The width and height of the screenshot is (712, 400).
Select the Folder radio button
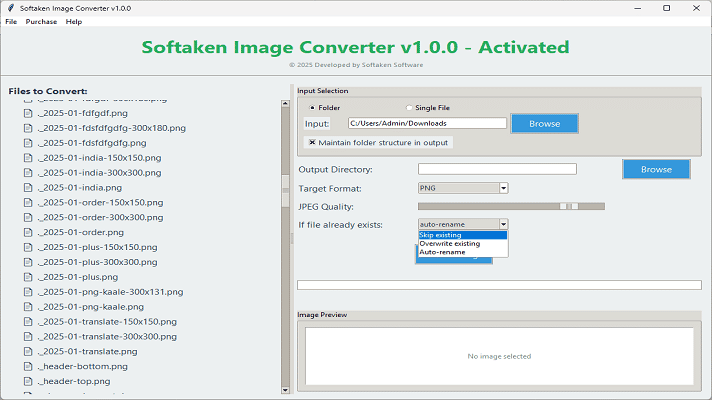312,108
